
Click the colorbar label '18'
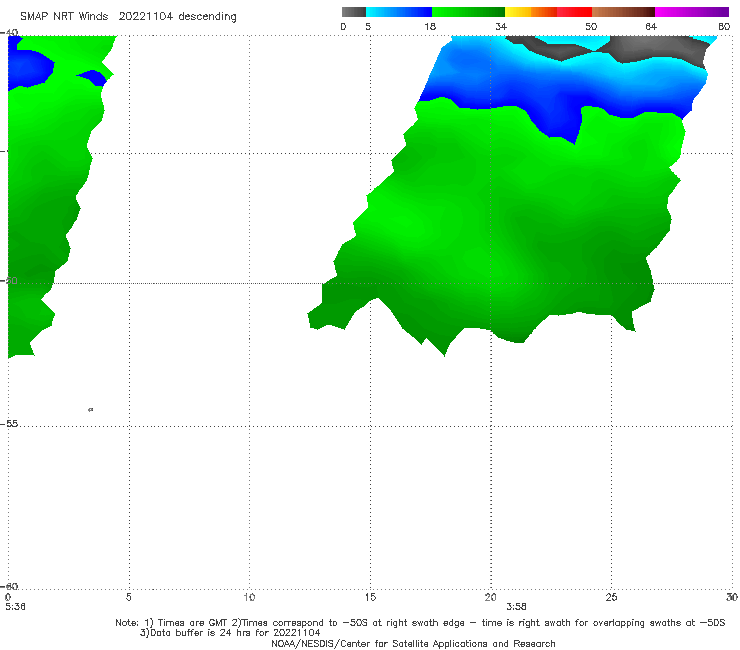tap(430, 26)
